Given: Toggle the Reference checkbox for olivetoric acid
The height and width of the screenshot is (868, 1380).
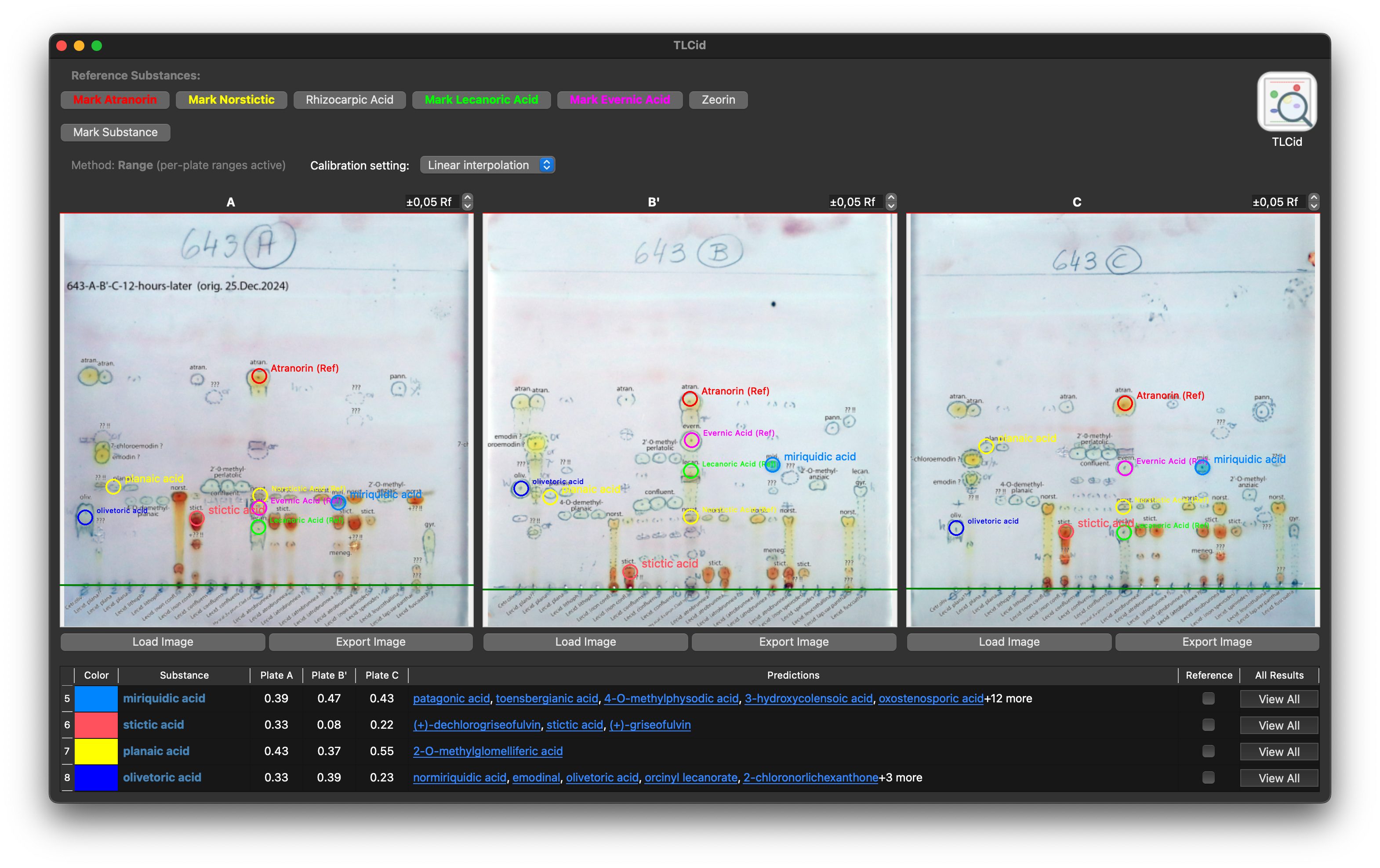Looking at the screenshot, I should [x=1209, y=778].
